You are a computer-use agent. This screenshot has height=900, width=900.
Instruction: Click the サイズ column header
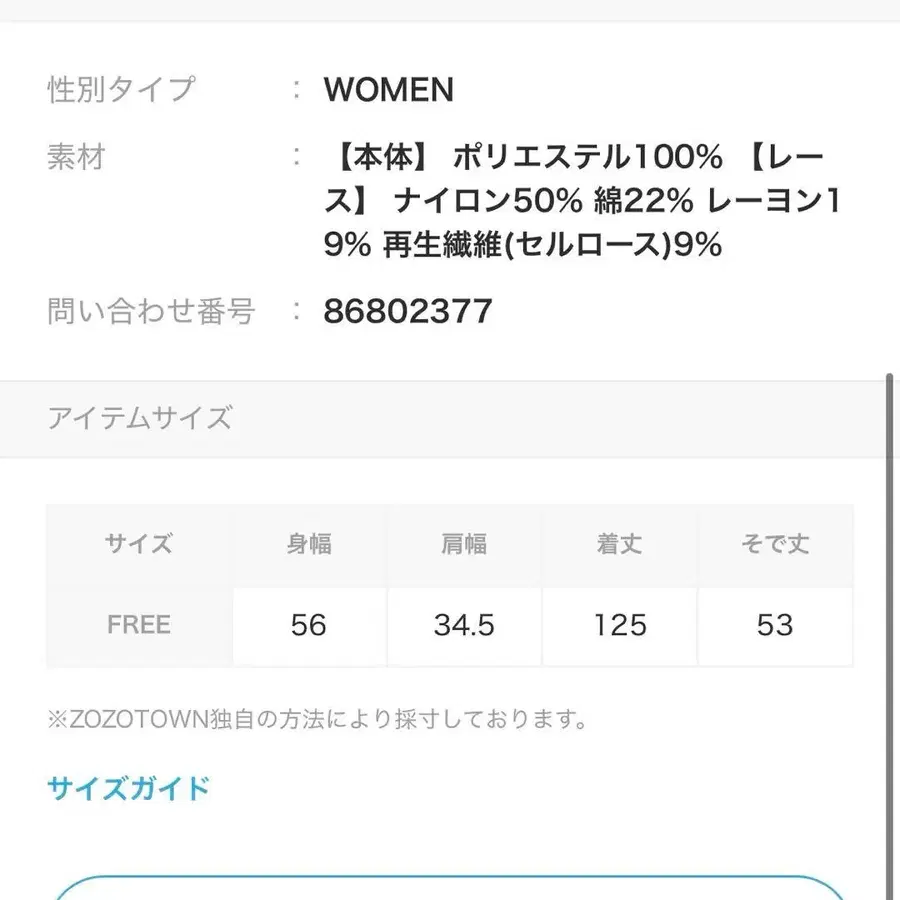point(137,543)
